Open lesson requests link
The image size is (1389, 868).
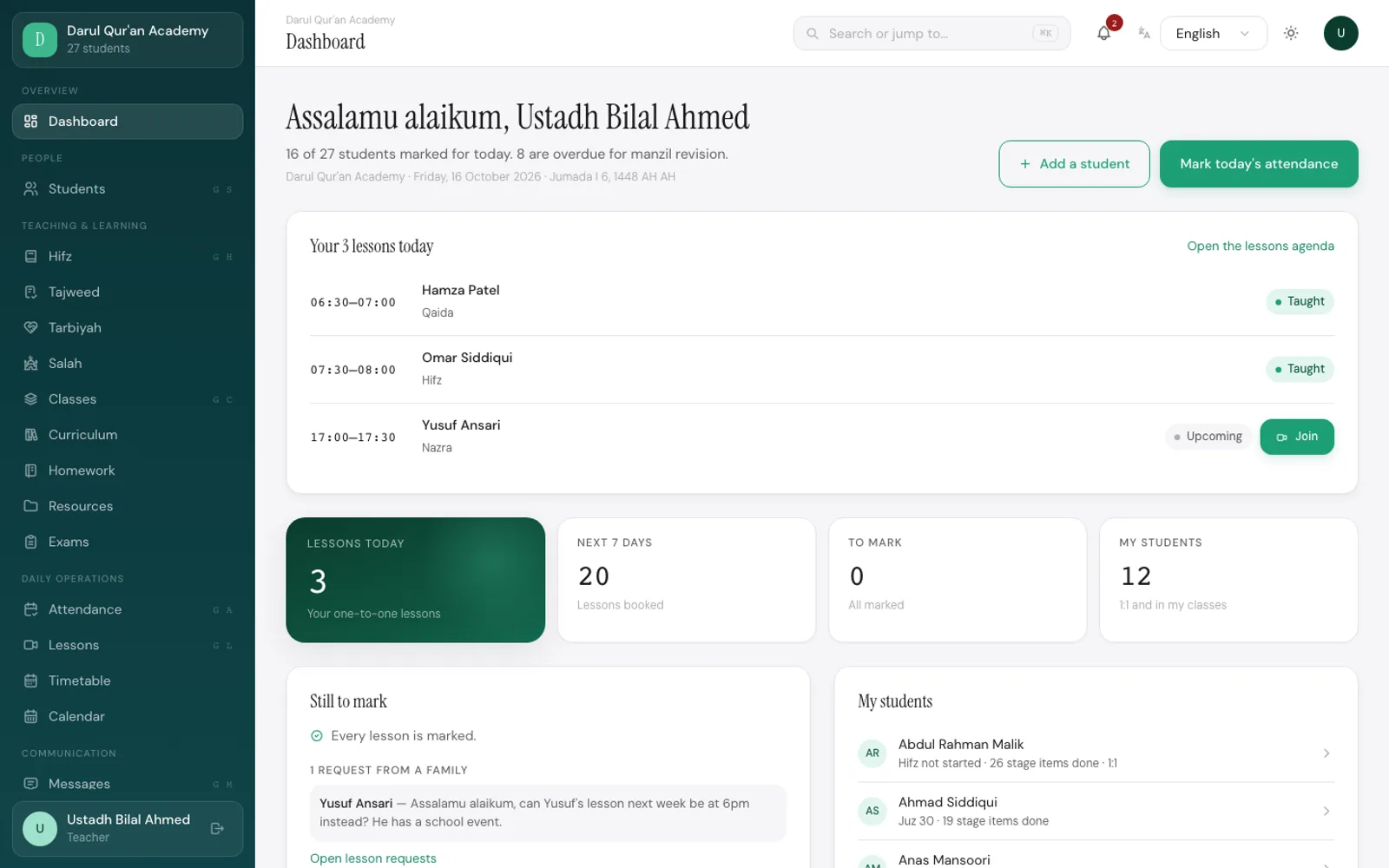click(x=373, y=858)
